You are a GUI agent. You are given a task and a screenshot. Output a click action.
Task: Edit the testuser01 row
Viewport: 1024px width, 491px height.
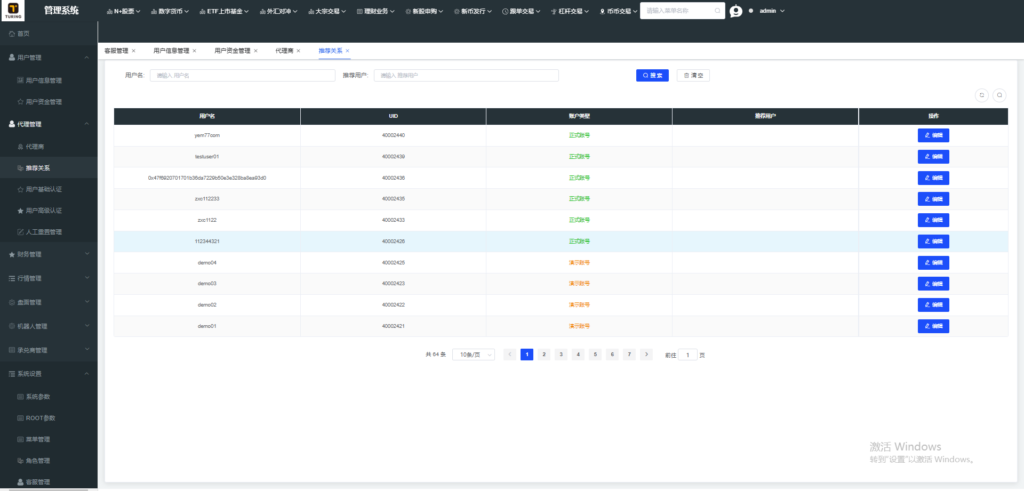(x=933, y=157)
